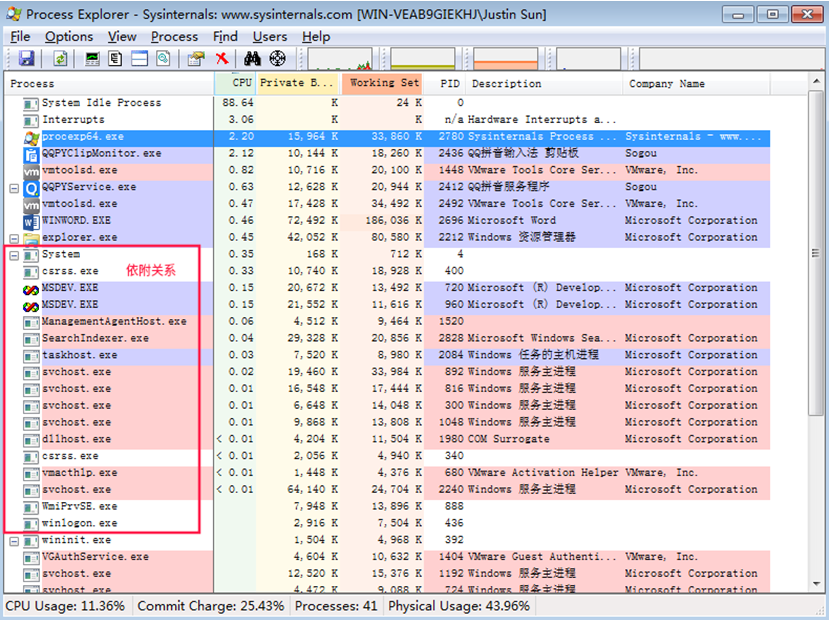Screen dimensions: 829x620
Task: Click the System Idle Process icon
Action: coord(31,104)
